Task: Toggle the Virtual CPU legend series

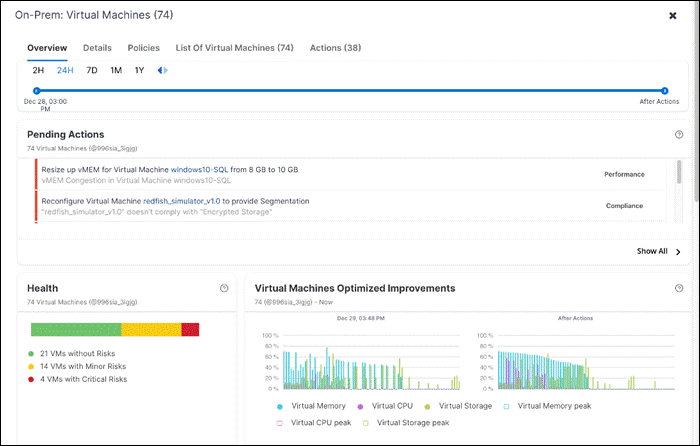Action: coord(385,406)
